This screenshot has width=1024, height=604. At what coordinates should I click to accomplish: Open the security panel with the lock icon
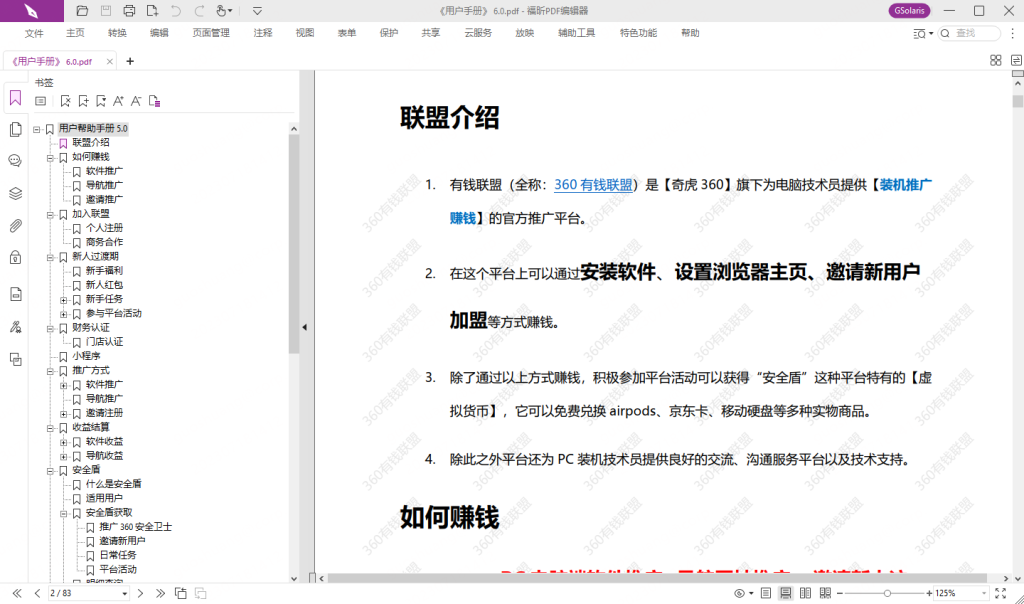pos(15,258)
